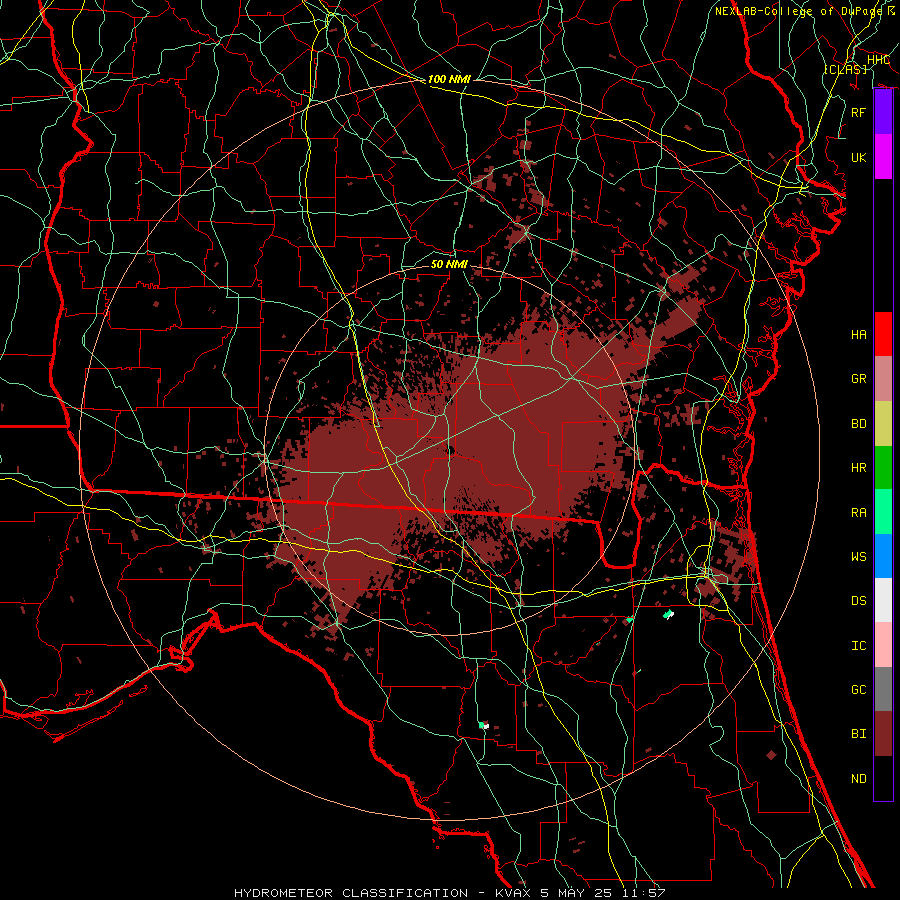Click the ND black legend swatch
Image resolution: width=900 pixels, height=900 pixels.
point(883,778)
